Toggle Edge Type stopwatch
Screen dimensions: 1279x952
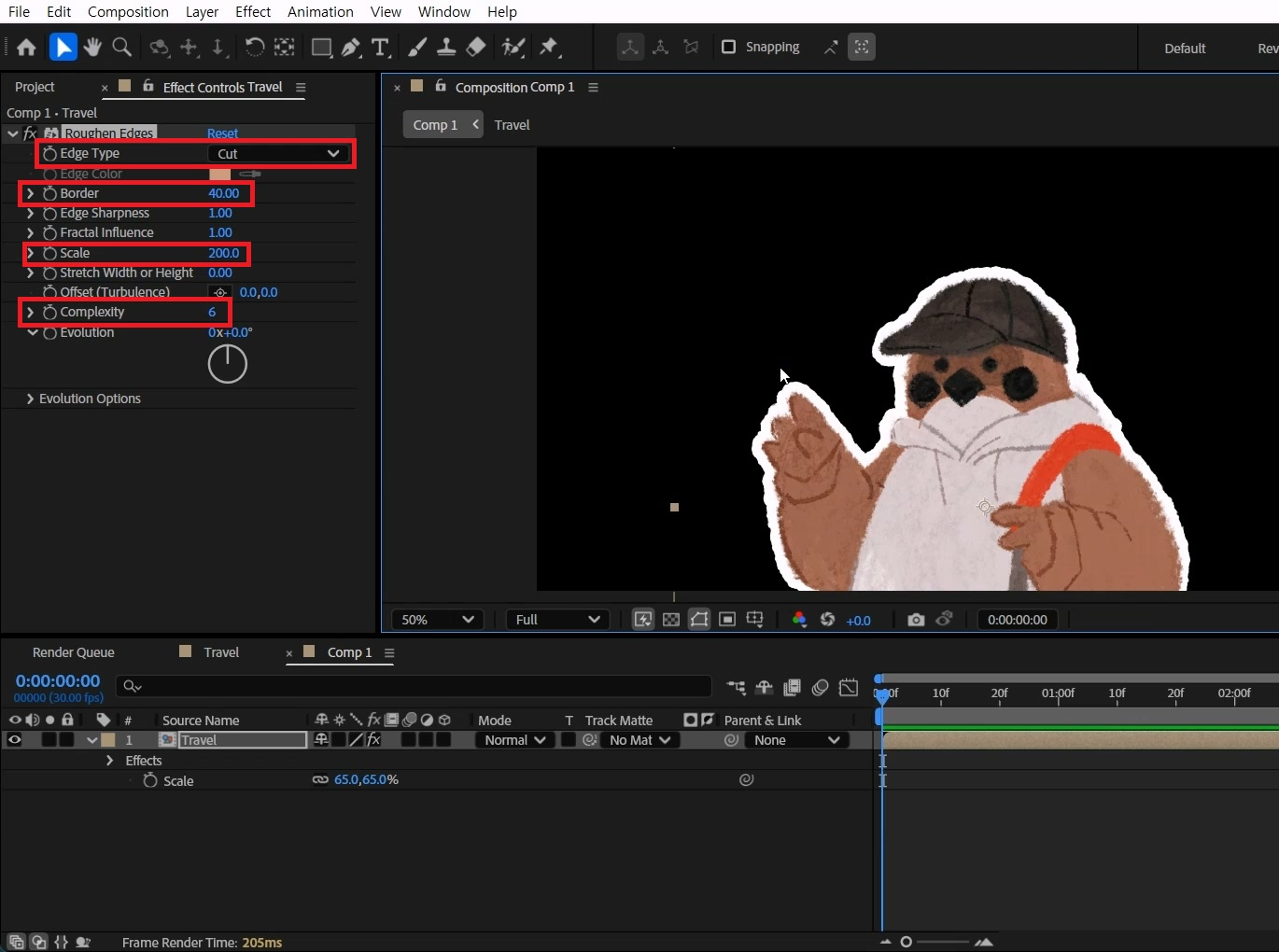[x=50, y=153]
